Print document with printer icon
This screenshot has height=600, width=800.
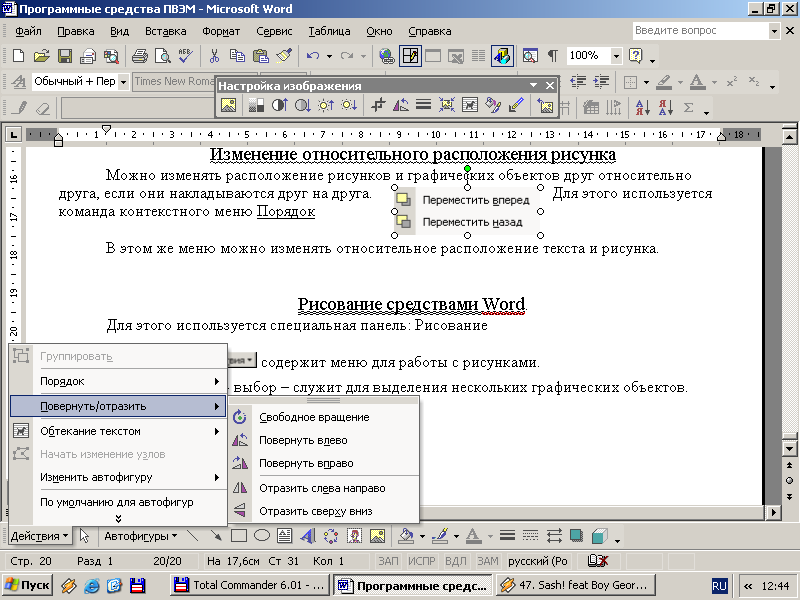pos(139,56)
